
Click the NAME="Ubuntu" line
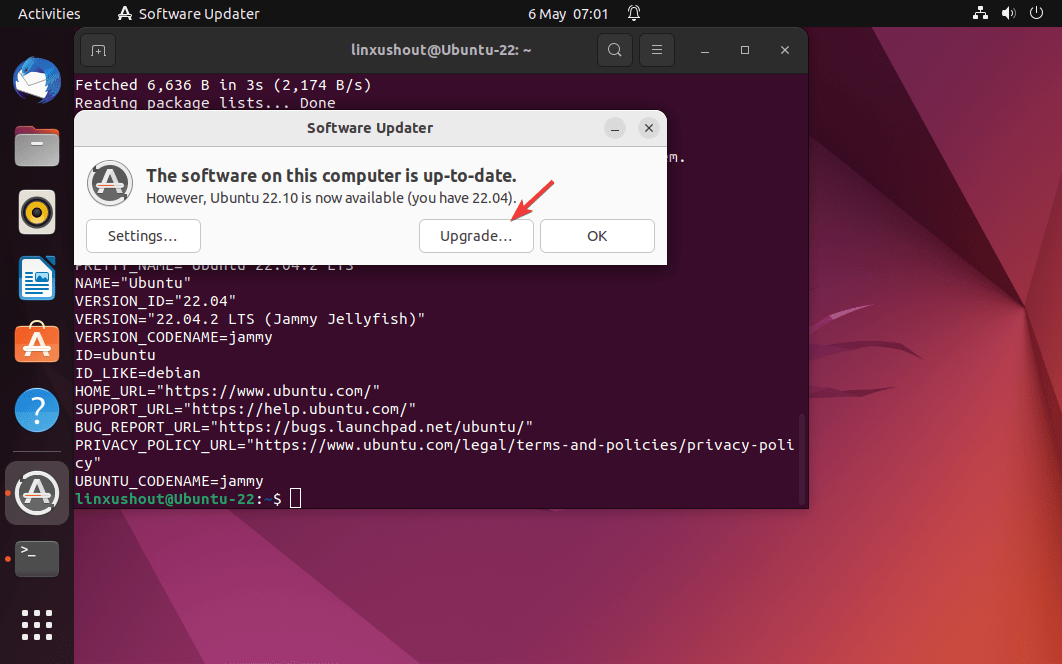(x=133, y=283)
